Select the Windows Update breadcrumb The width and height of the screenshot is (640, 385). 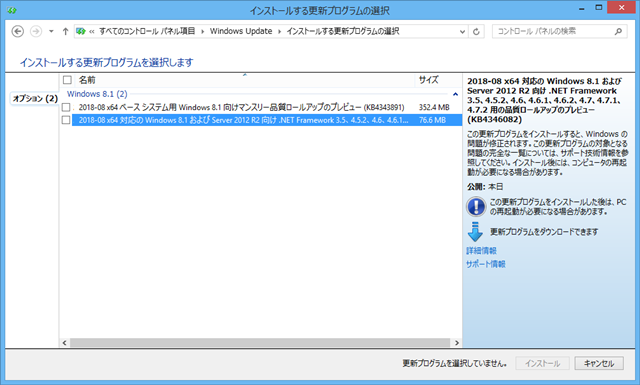241,31
